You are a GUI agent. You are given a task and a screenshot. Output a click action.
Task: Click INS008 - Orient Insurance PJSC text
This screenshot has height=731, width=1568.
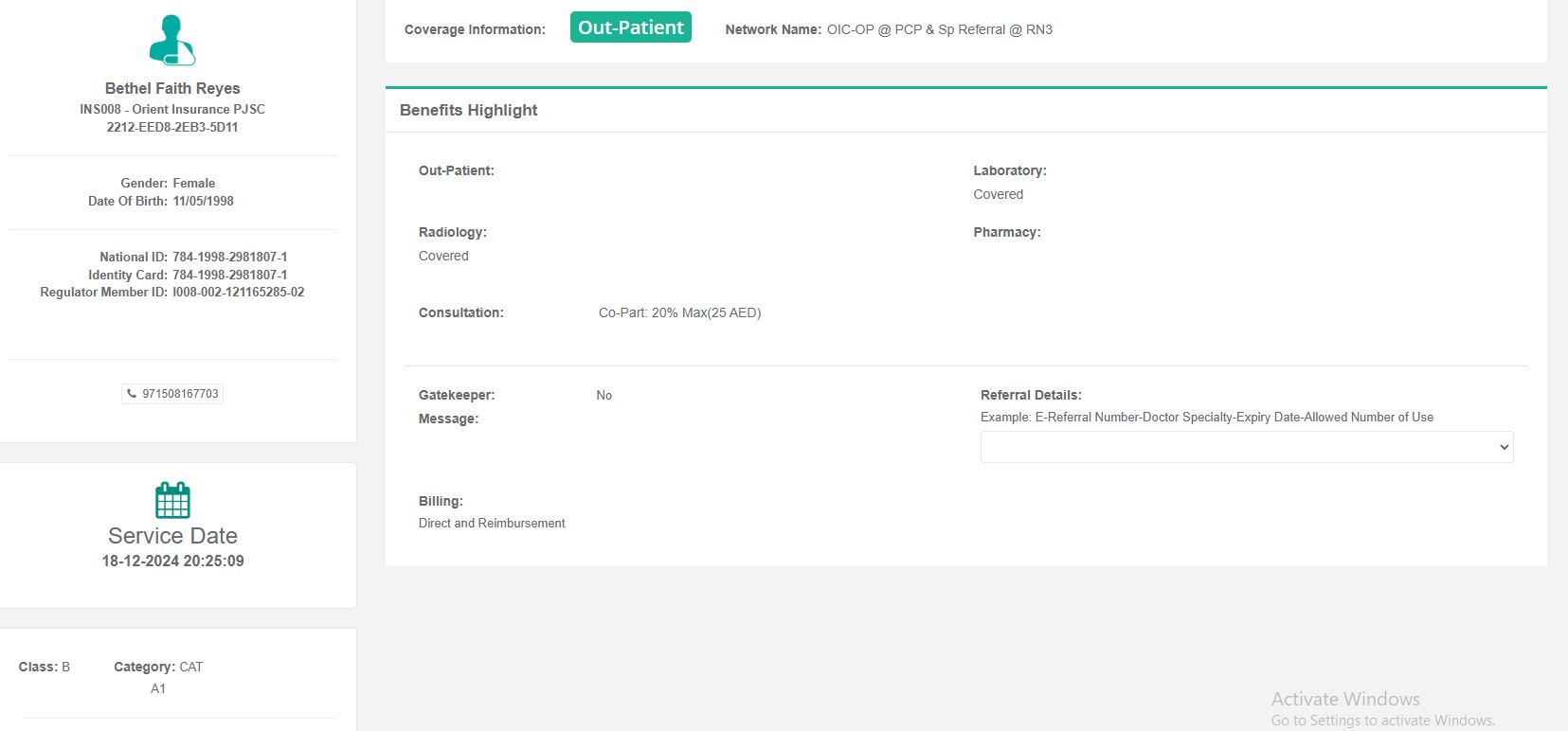tap(172, 109)
